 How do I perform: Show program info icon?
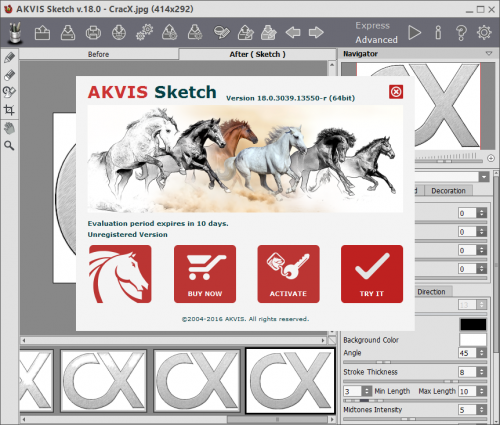click(x=438, y=33)
